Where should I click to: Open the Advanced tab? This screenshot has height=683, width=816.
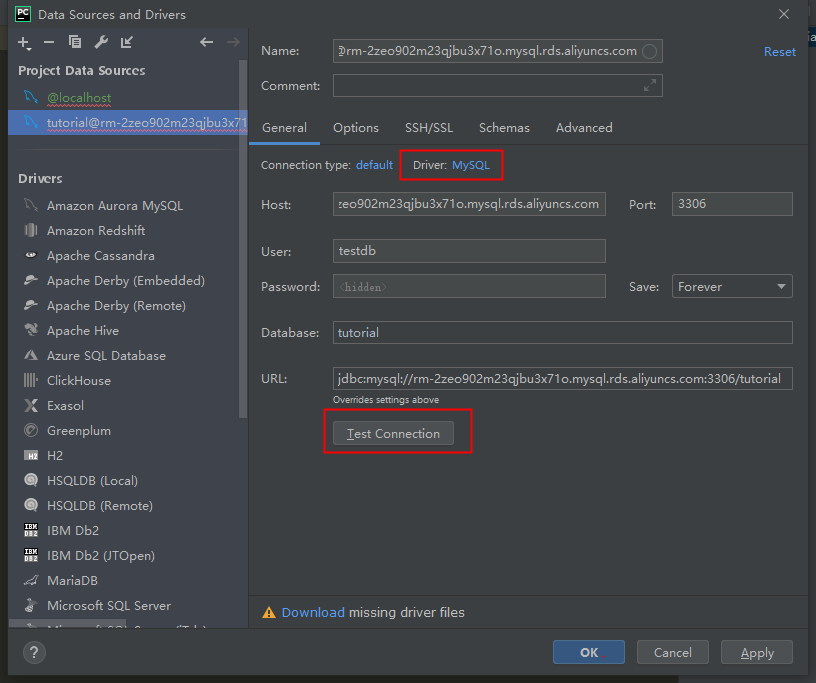(584, 128)
